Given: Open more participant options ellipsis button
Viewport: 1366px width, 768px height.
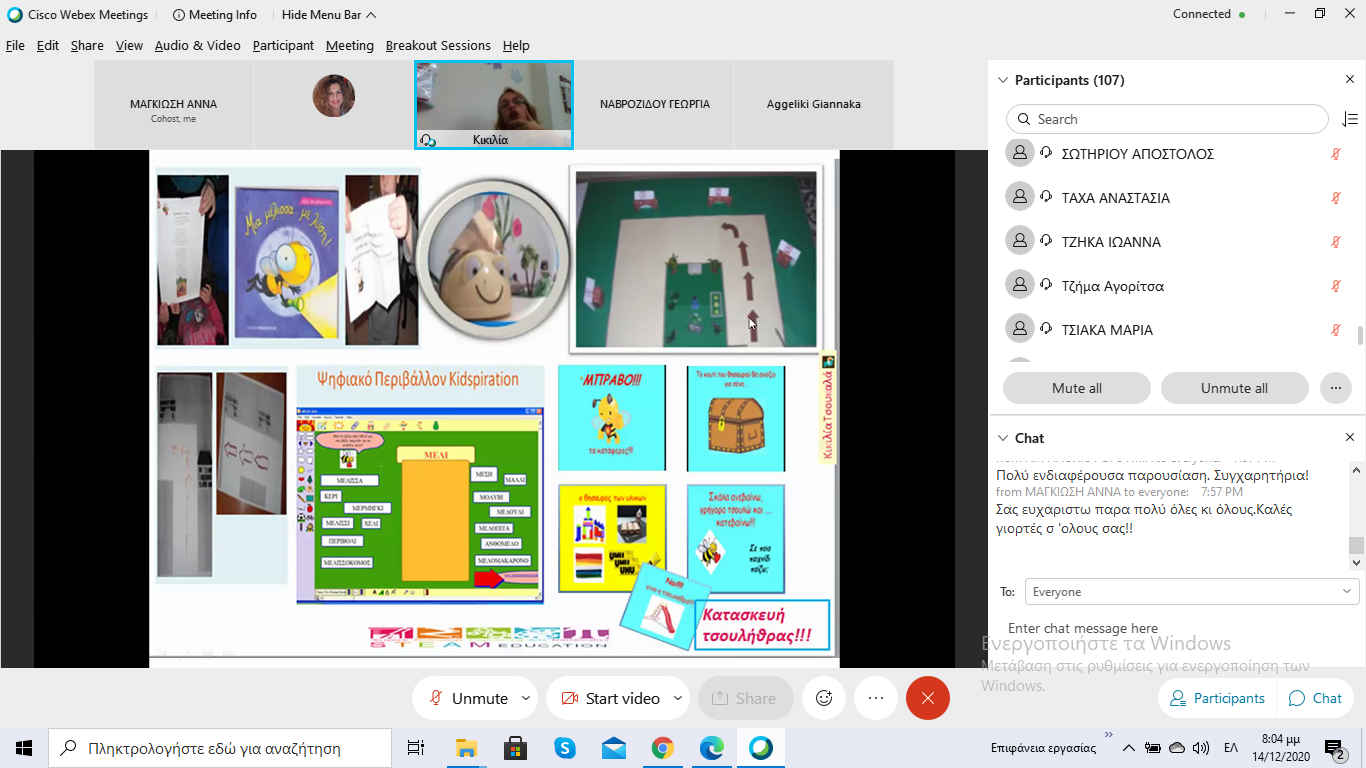Looking at the screenshot, I should (x=1335, y=388).
